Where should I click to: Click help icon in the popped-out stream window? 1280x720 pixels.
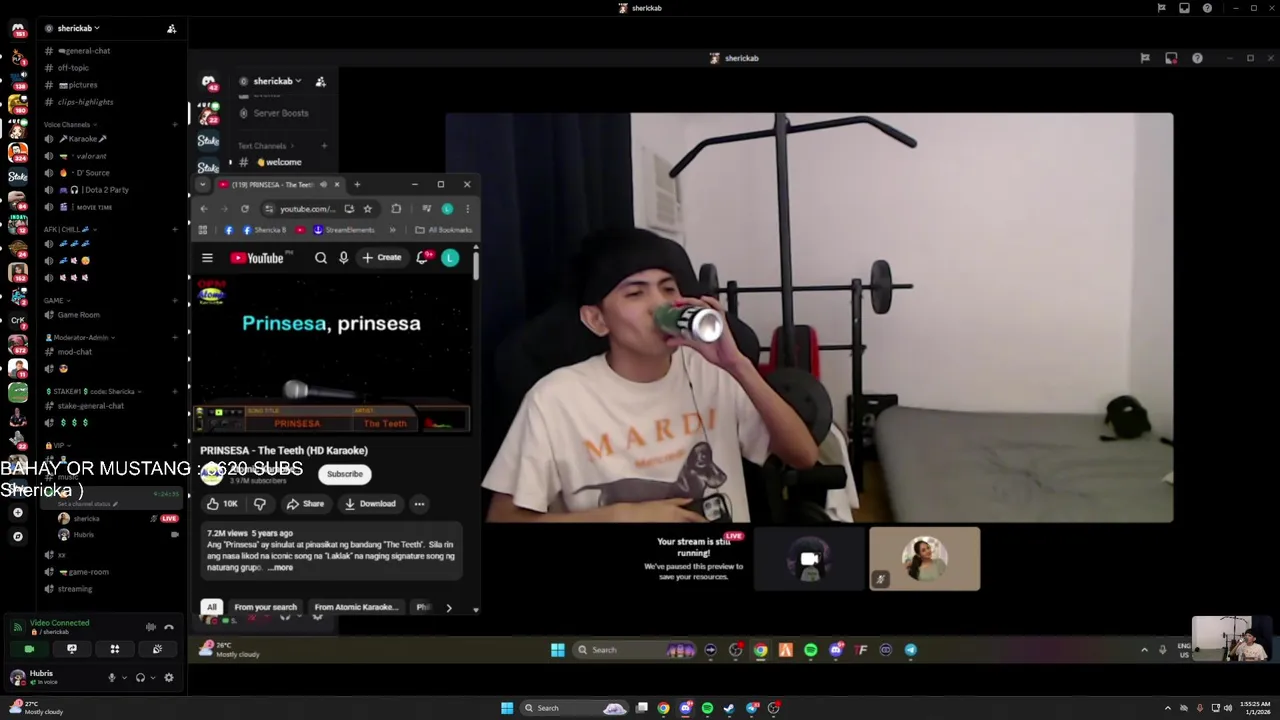[x=1197, y=58]
